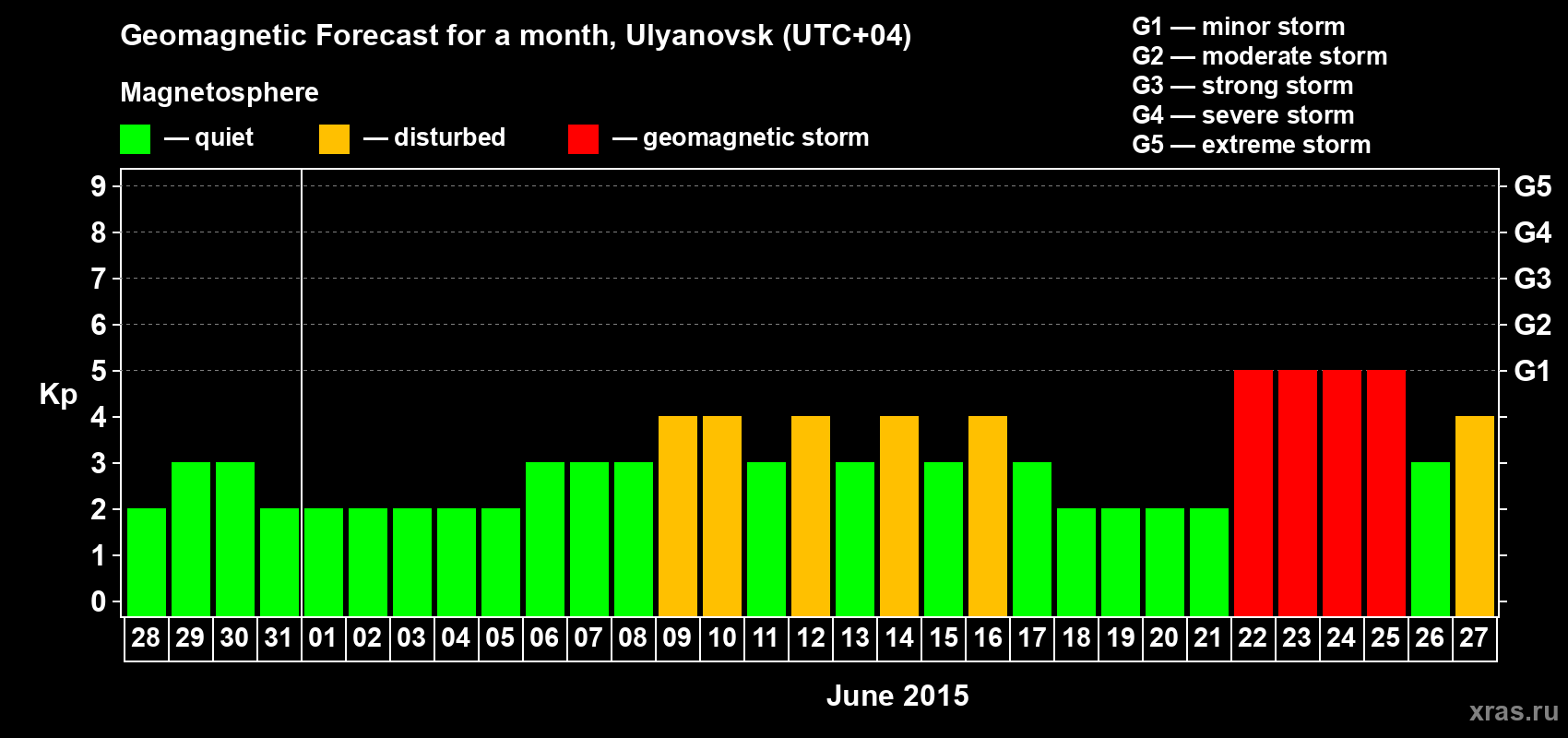Click the orange bar for day 12

[811, 516]
